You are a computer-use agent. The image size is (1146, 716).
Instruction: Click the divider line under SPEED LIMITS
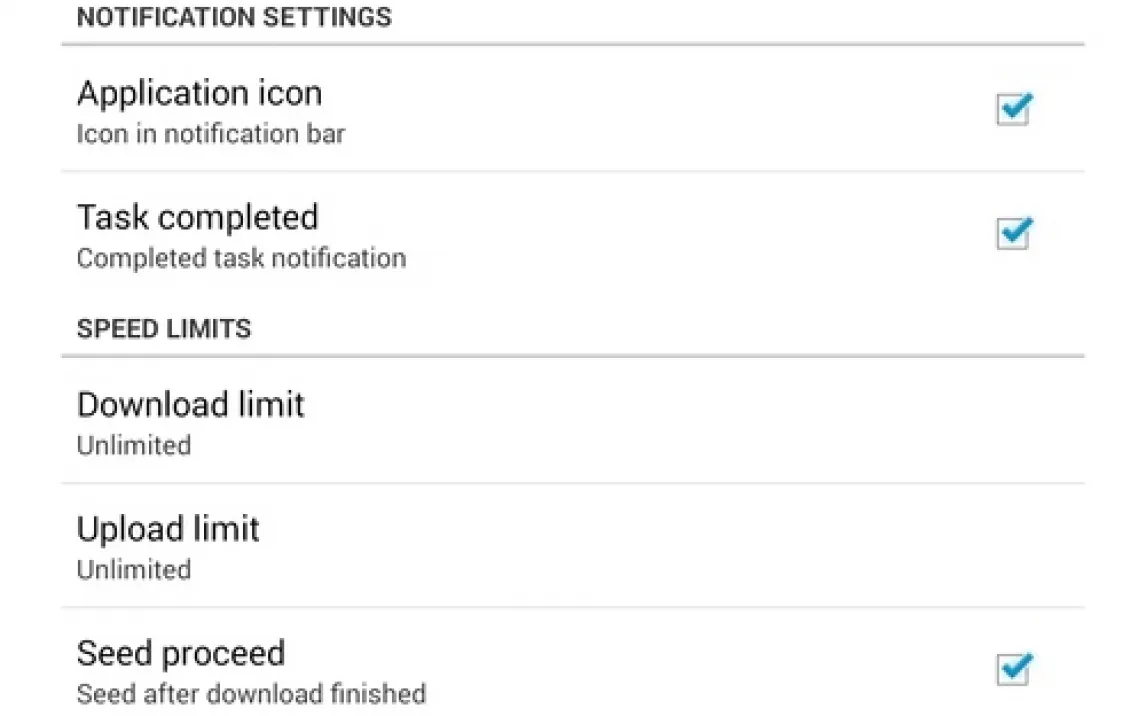pyautogui.click(x=572, y=355)
